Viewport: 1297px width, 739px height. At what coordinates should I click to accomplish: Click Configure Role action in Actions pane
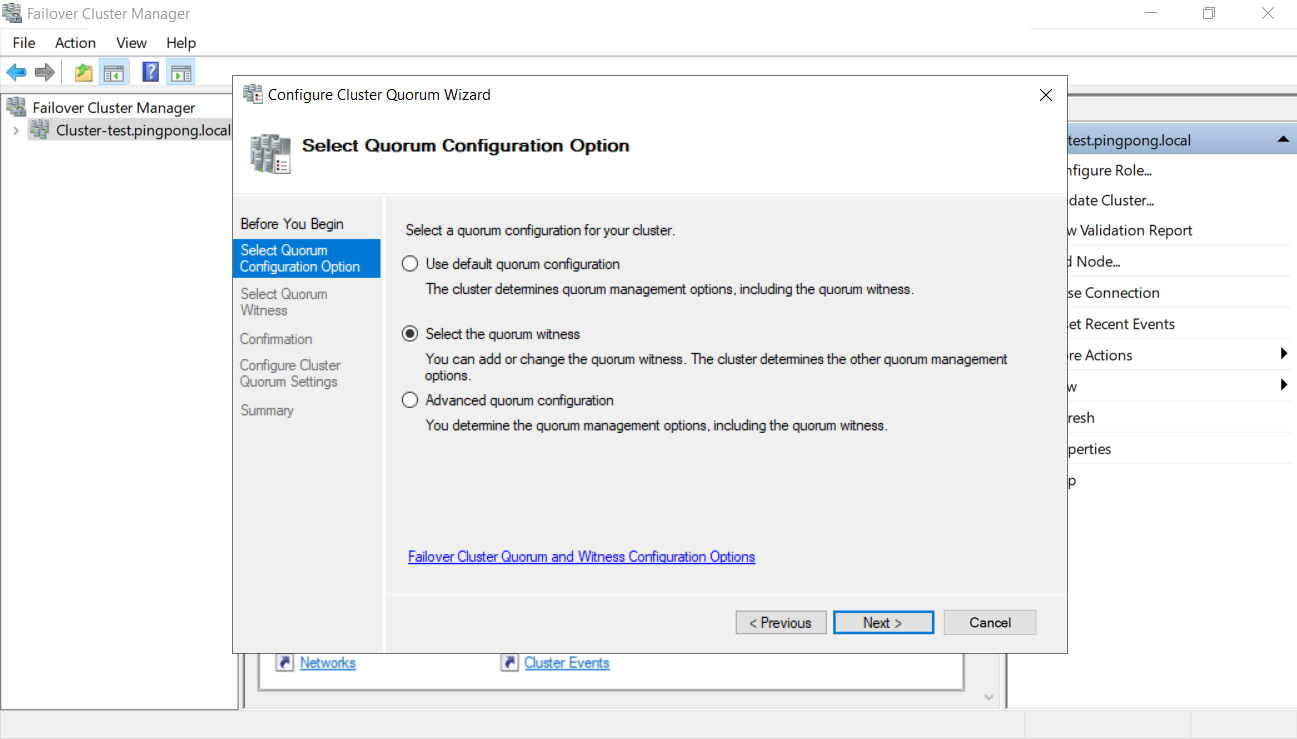pyautogui.click(x=1109, y=170)
